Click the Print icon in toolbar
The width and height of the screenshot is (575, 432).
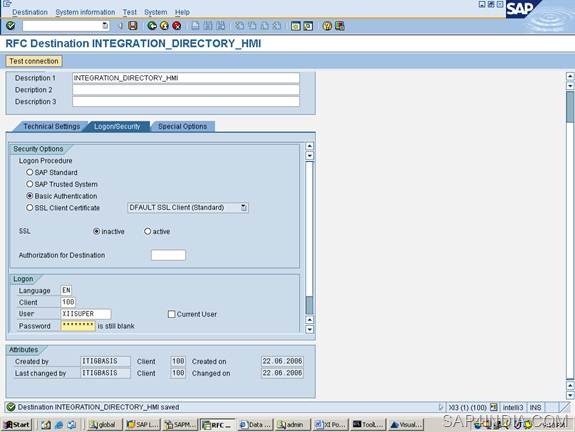pos(195,26)
